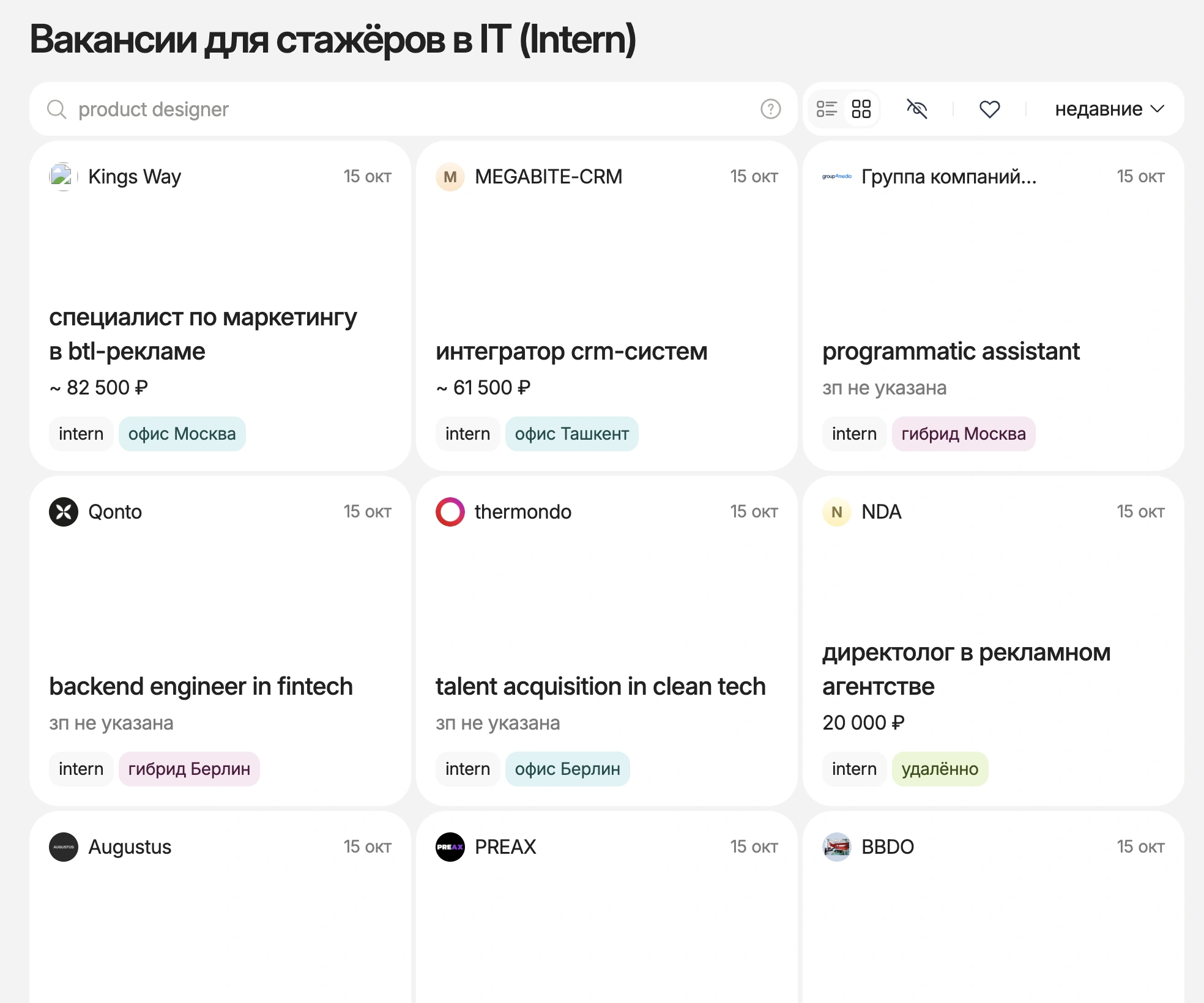Screen dimensions: 1204x1003
Task: Click the Qonto company logo
Action: [64, 512]
